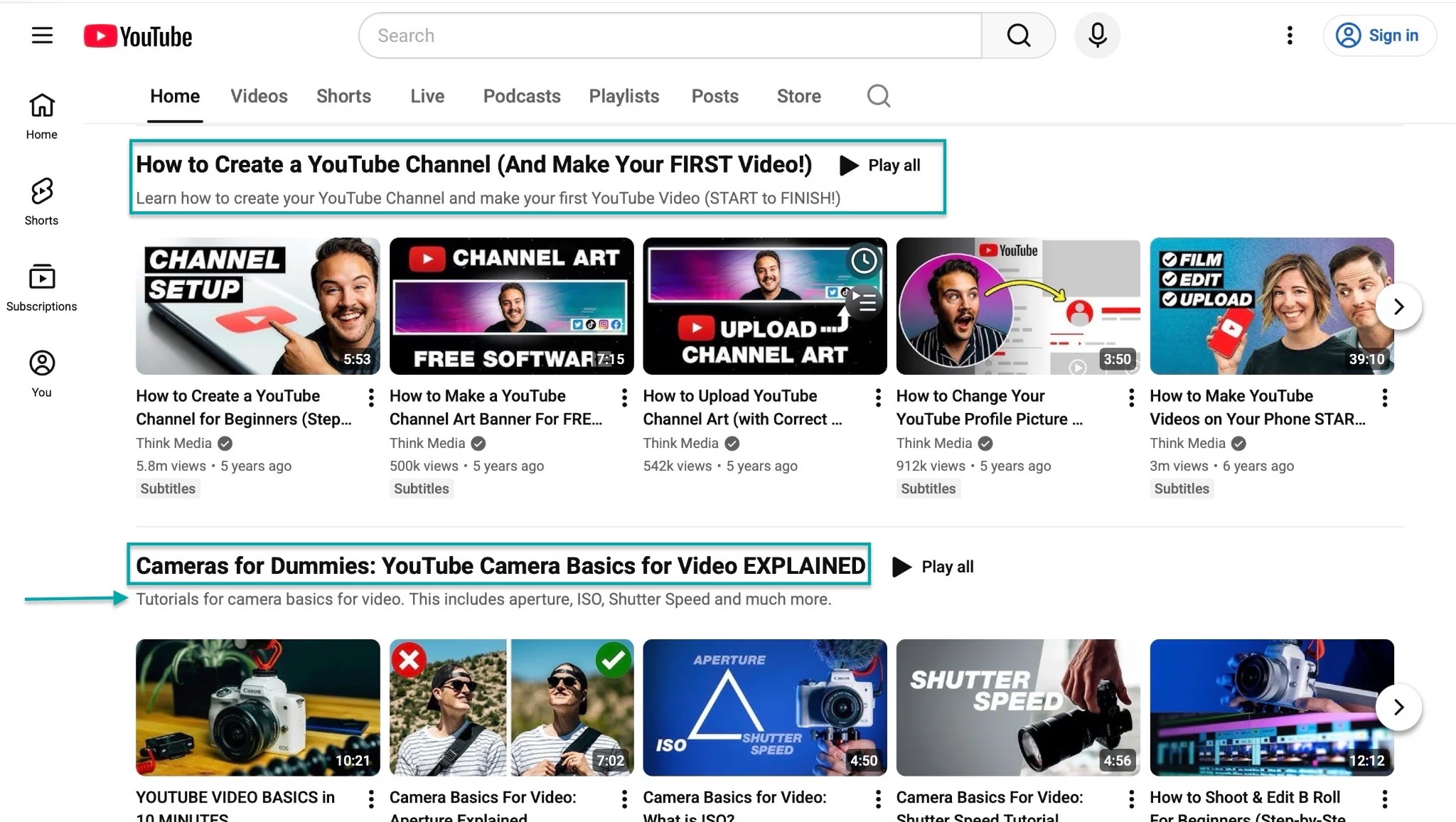Focus the Search input field

pyautogui.click(x=670, y=36)
